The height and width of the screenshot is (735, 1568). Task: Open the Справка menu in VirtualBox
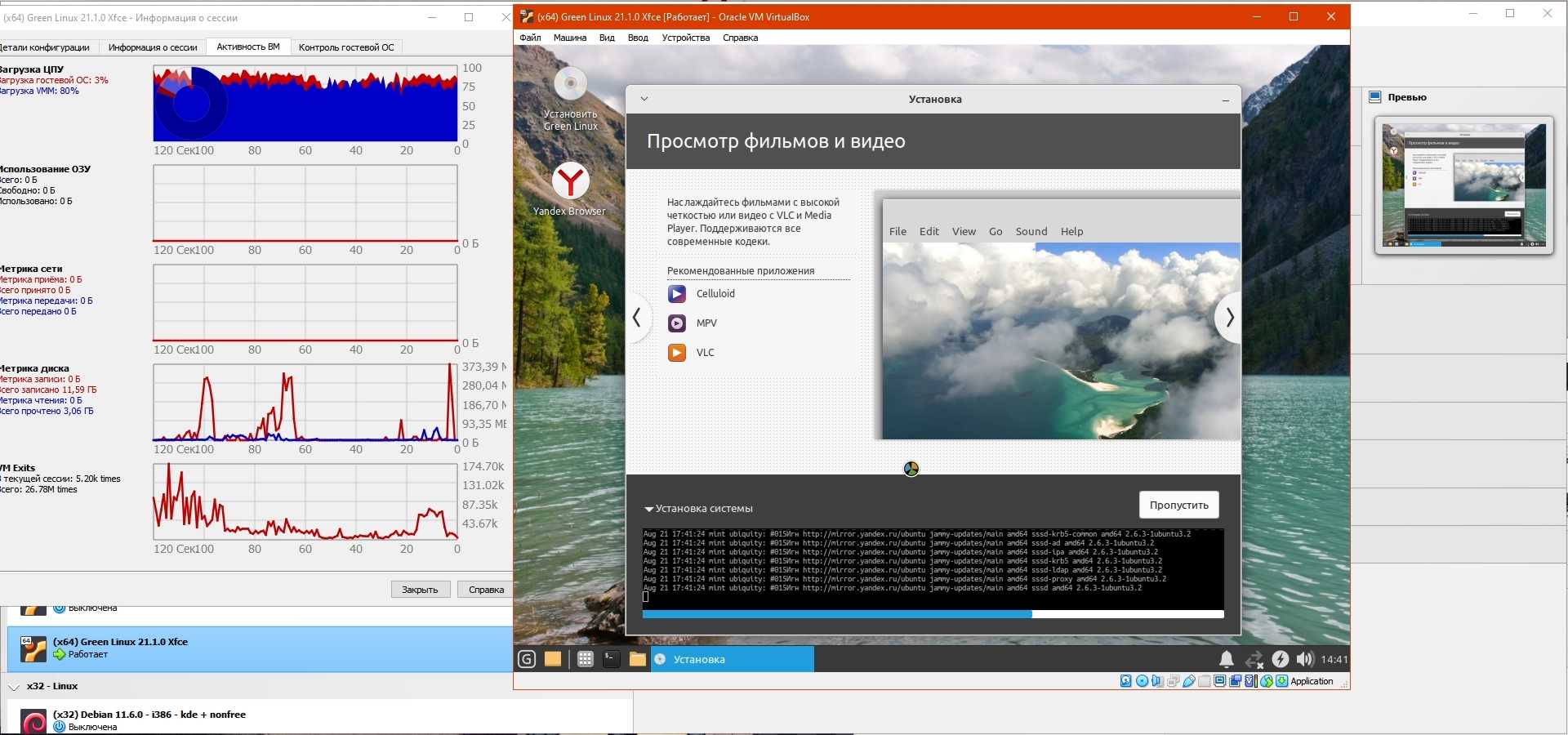point(741,38)
